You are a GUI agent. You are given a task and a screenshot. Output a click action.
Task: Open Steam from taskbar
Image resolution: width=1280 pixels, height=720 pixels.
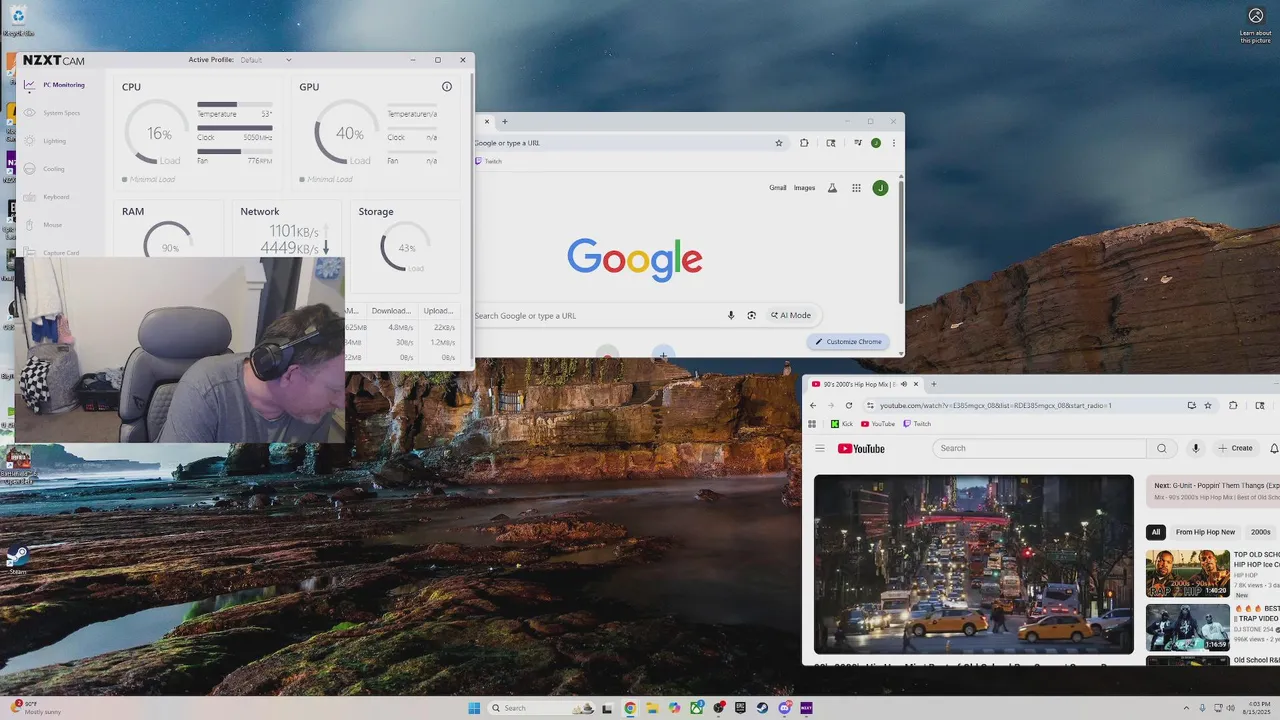pyautogui.click(x=762, y=708)
